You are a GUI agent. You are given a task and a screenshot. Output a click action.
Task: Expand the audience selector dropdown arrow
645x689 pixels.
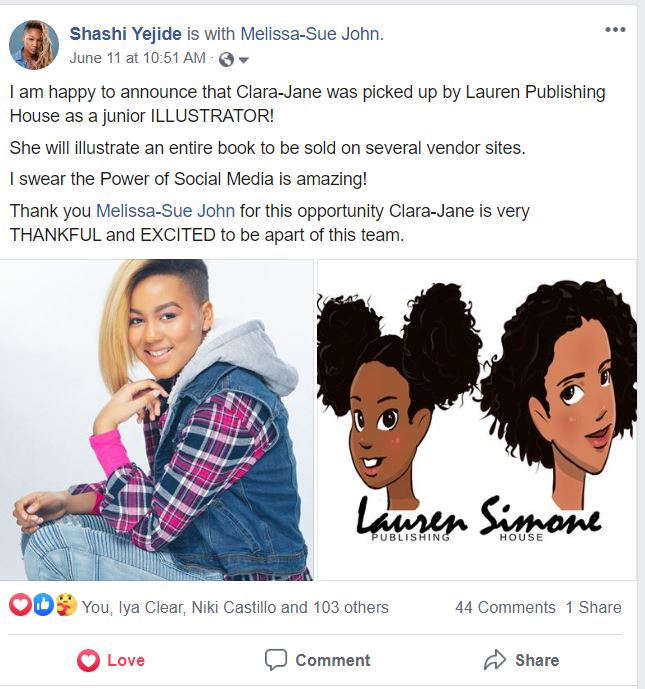pos(243,60)
